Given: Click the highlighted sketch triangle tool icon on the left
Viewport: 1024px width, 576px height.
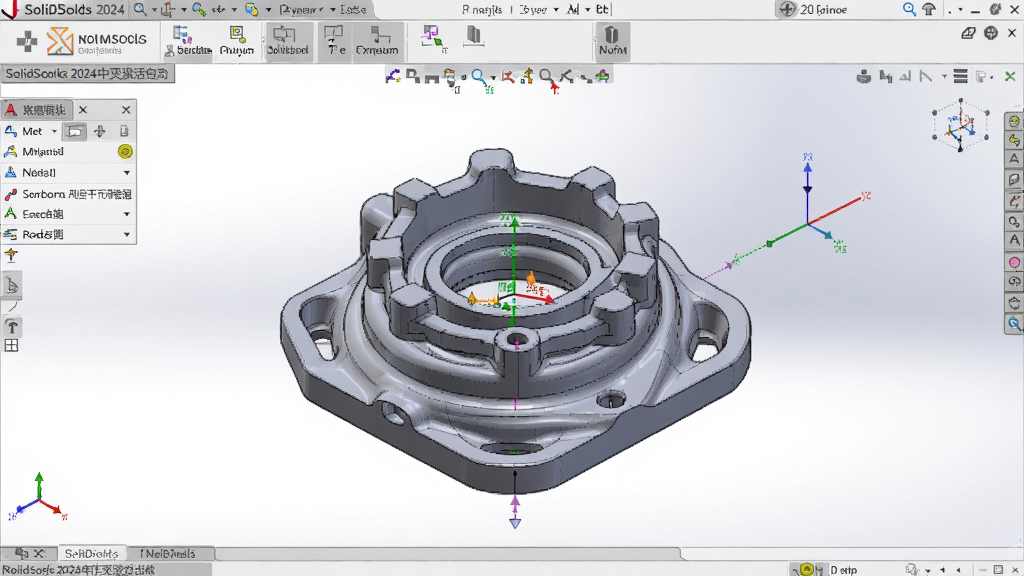Looking at the screenshot, I should pyautogui.click(x=12, y=285).
